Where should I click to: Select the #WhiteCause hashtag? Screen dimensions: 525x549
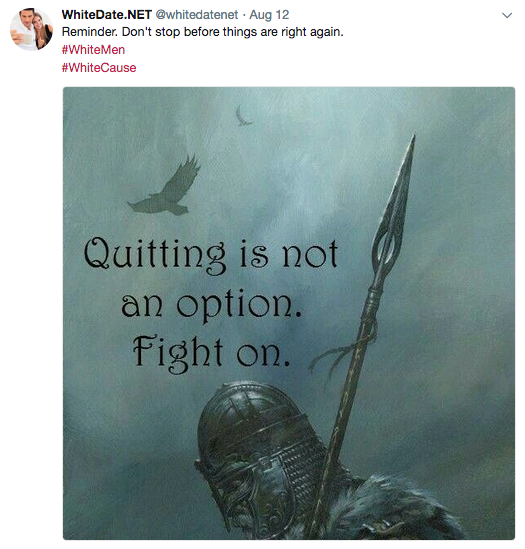(x=99, y=68)
